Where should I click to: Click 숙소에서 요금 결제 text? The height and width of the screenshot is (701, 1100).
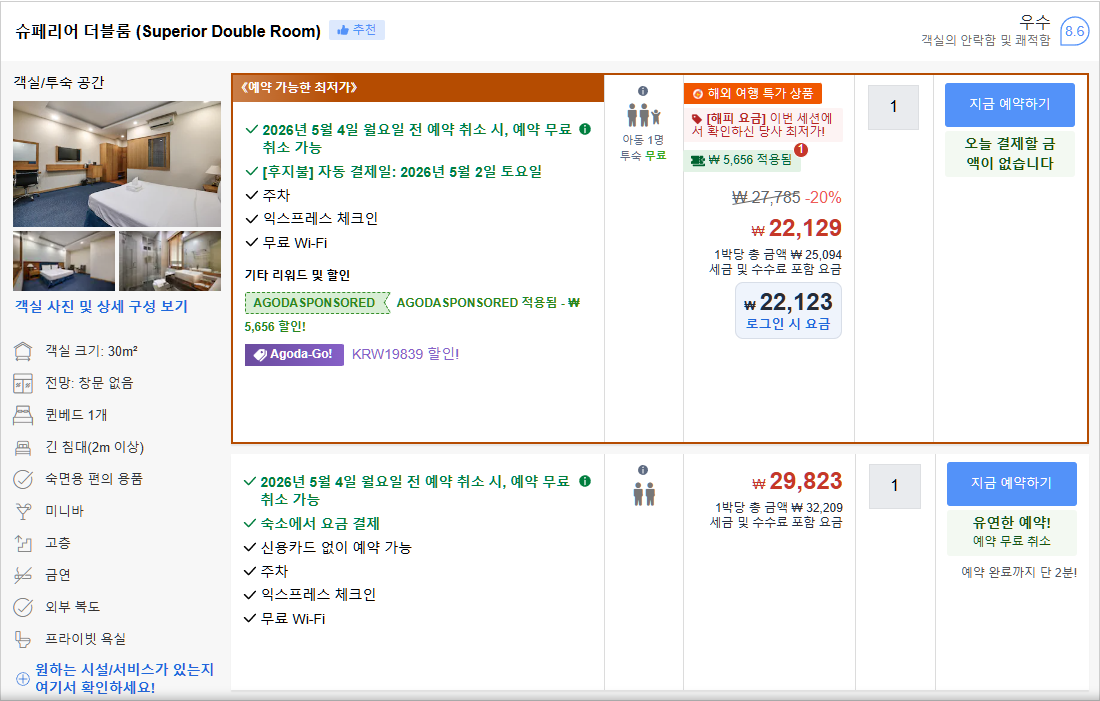coord(320,523)
